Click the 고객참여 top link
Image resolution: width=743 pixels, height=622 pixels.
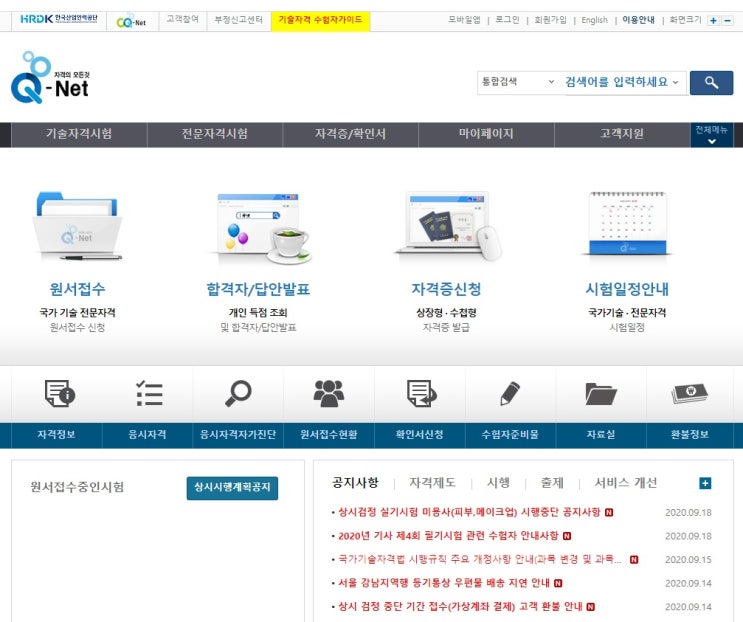(183, 19)
